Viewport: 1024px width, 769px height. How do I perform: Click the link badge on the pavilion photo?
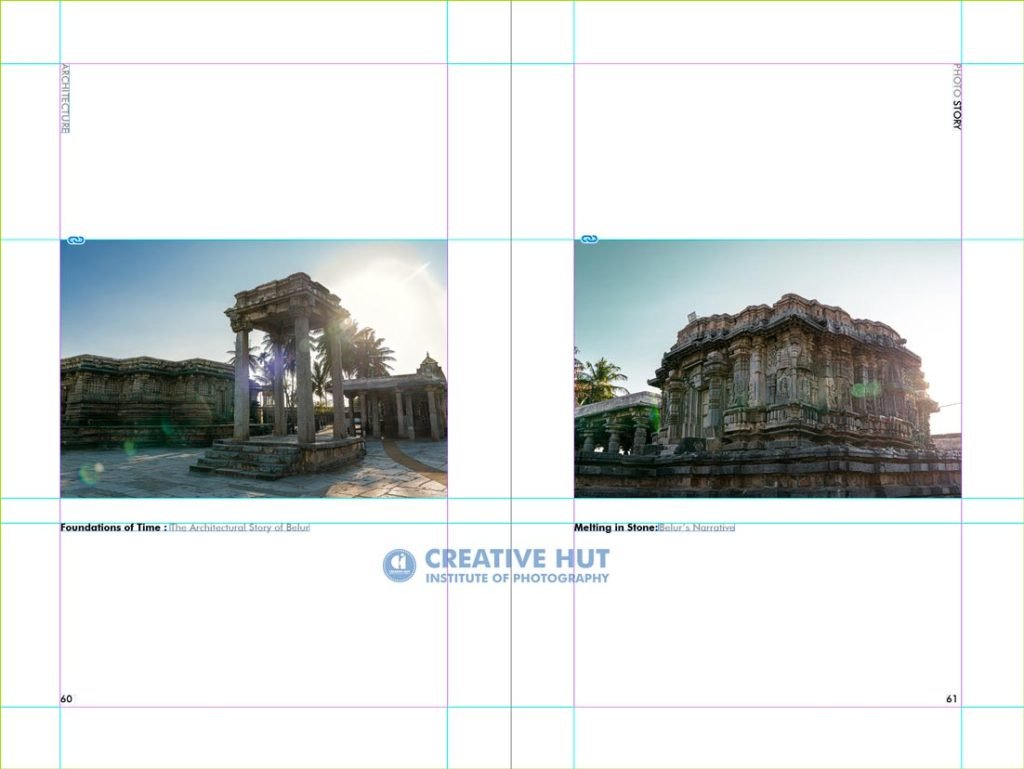(76, 240)
